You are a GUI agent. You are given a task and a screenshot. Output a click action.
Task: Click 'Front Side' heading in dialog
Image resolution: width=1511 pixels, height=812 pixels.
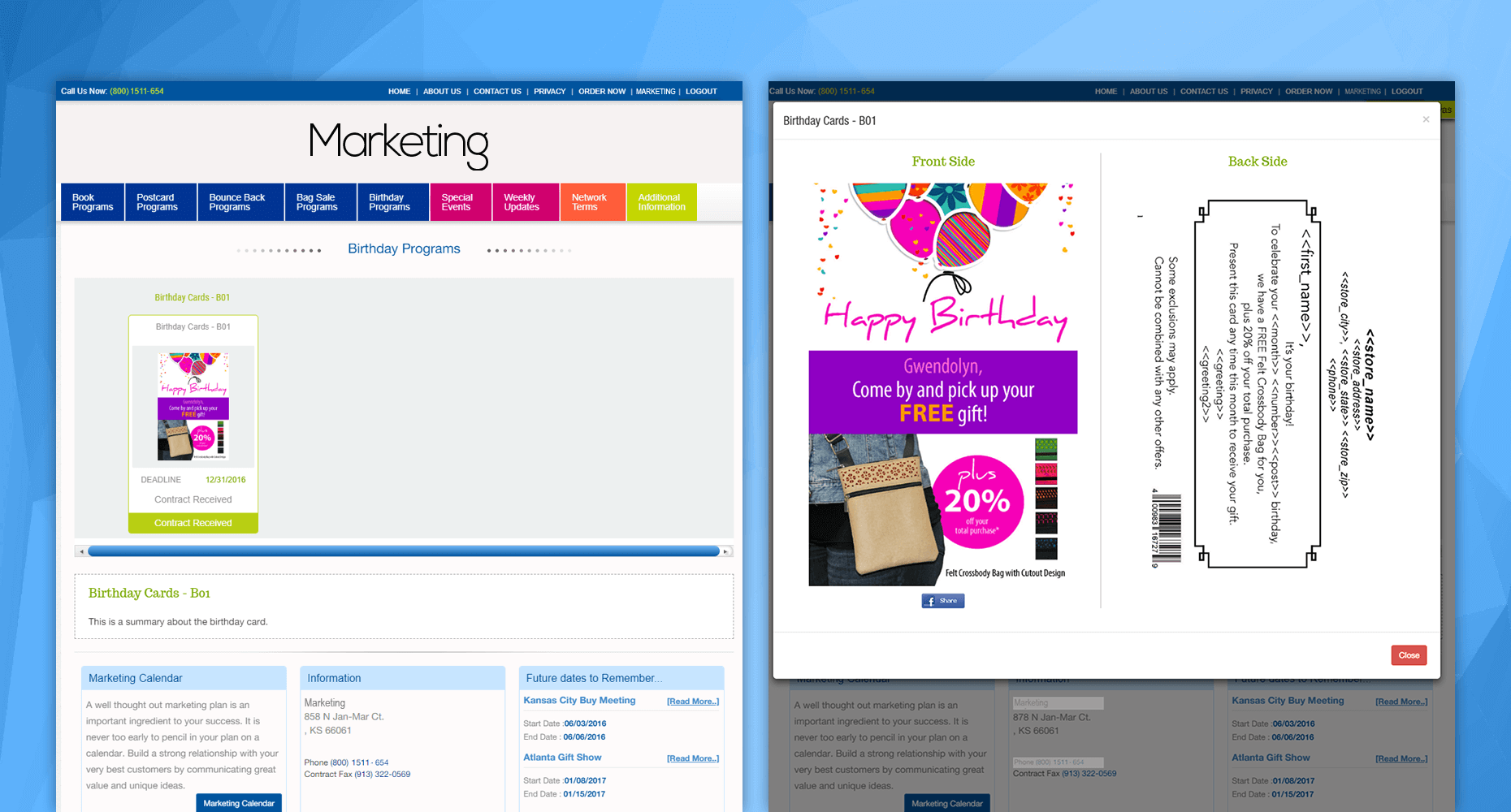pyautogui.click(x=943, y=162)
